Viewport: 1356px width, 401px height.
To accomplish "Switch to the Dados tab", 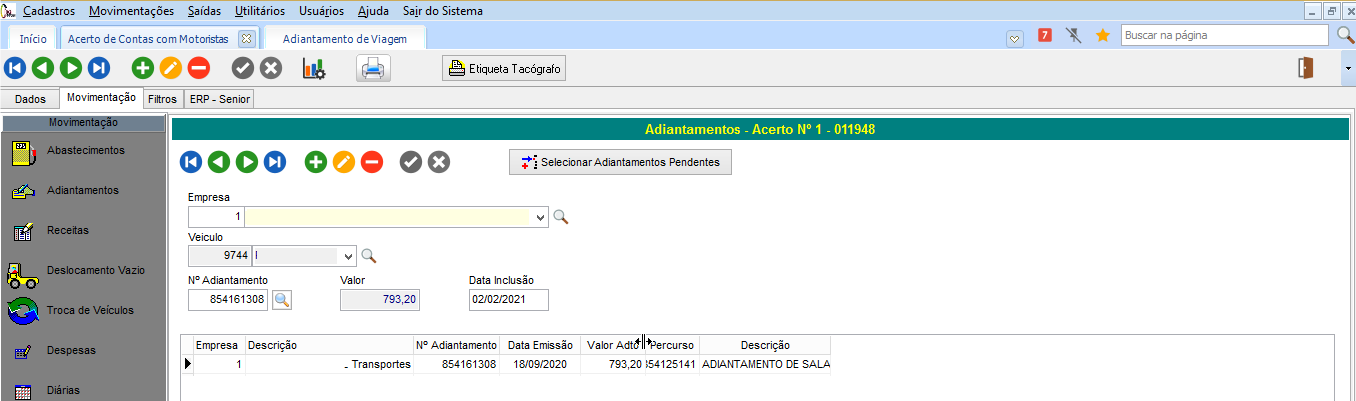I will [30, 99].
